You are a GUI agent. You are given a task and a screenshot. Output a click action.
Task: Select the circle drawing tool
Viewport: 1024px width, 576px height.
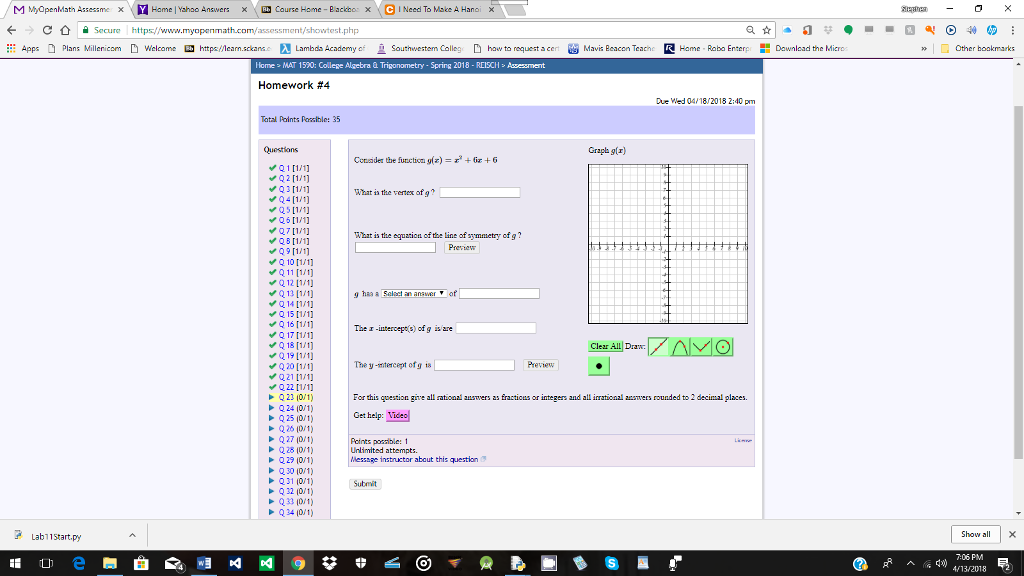[723, 347]
